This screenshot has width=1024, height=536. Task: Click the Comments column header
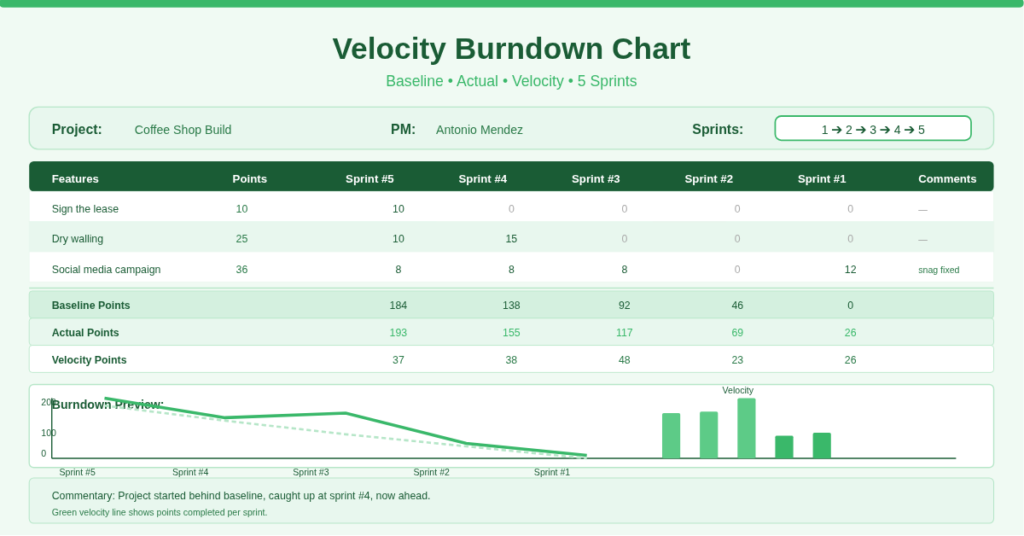(x=946, y=179)
